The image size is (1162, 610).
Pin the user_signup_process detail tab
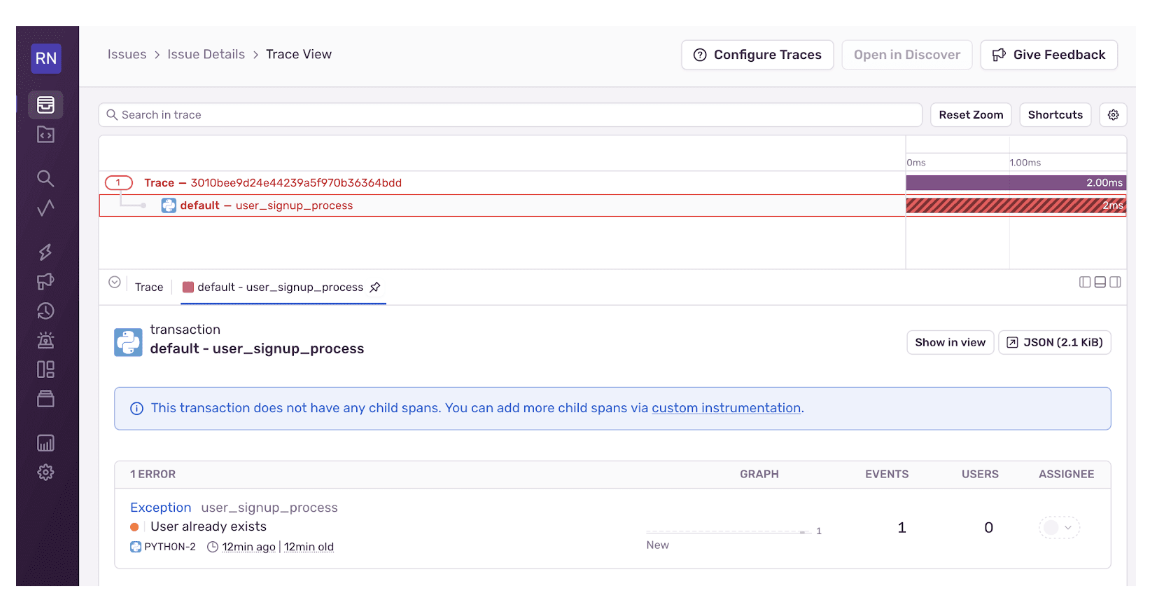click(x=375, y=287)
